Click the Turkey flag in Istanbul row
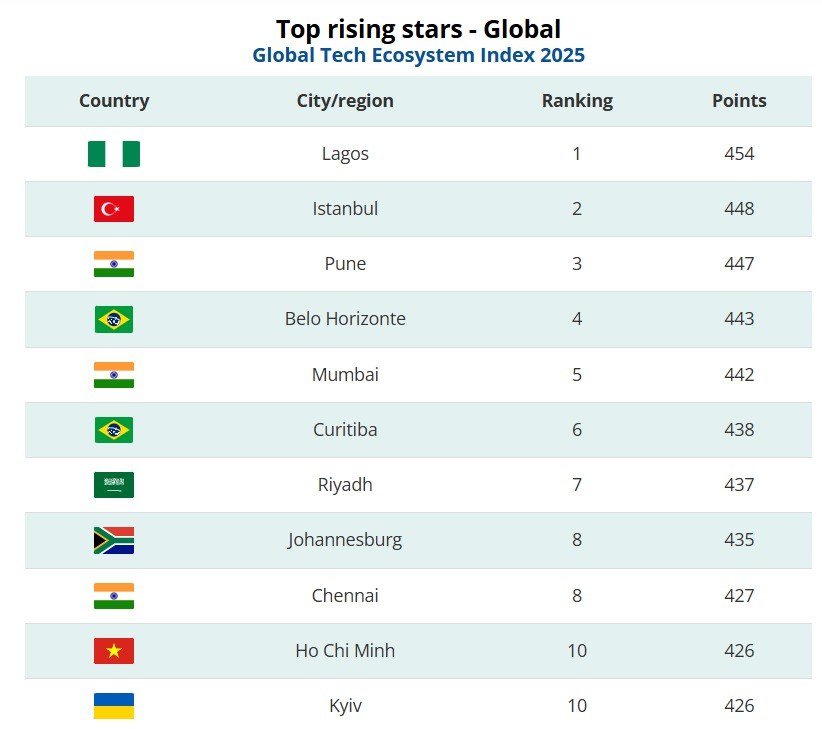The height and width of the screenshot is (729, 822). (x=114, y=209)
